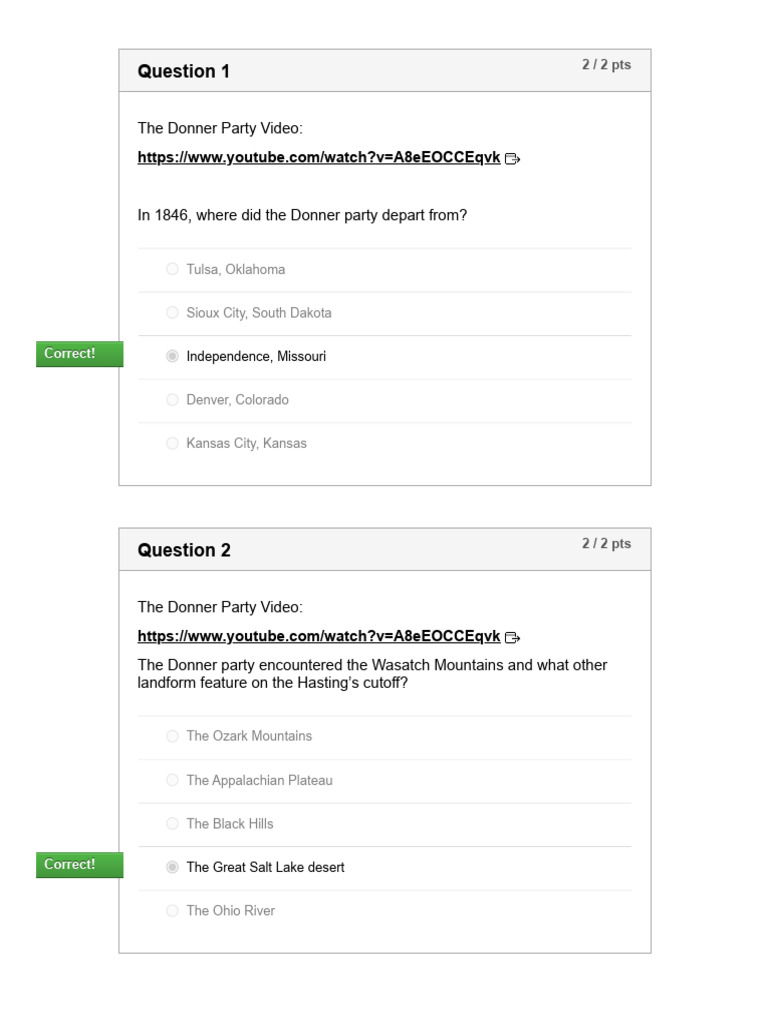Screen dimensions: 768x1024
Task: Pick The Black Hills radio button
Action: click(173, 824)
